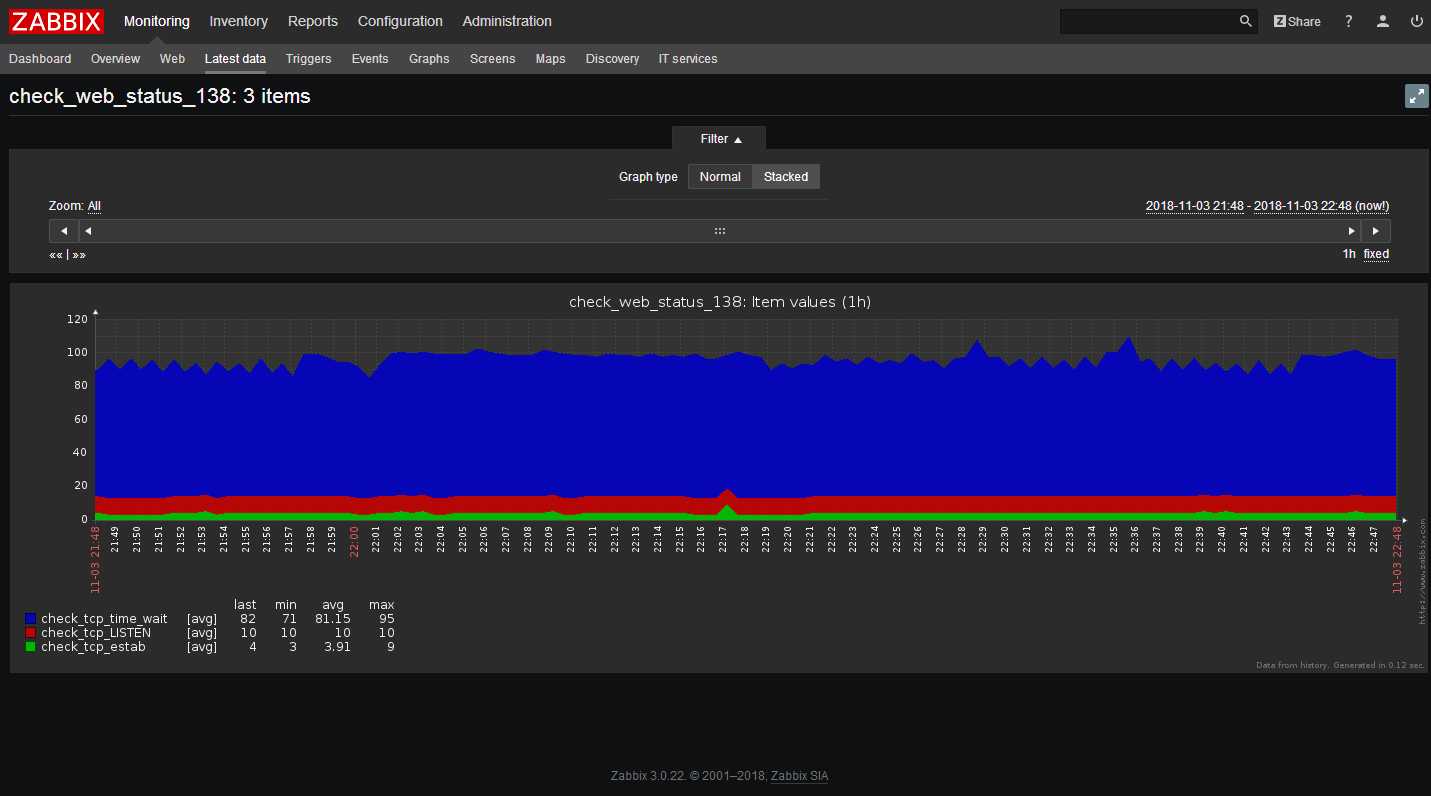The width and height of the screenshot is (1431, 796).
Task: Click the blue check_tcp_time_wait legend swatch
Action: tap(30, 619)
